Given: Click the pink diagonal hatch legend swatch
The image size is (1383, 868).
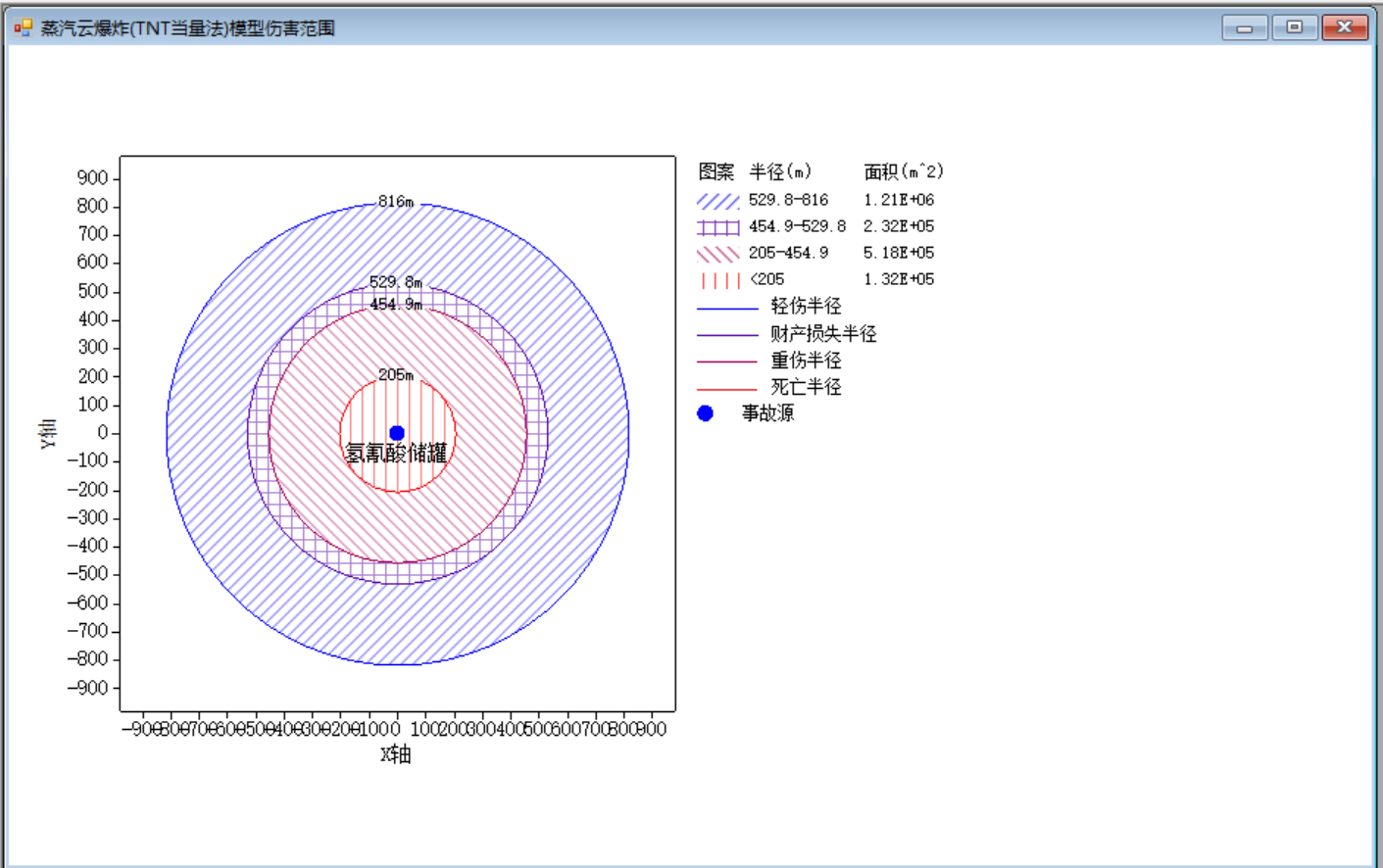Looking at the screenshot, I should click(718, 254).
